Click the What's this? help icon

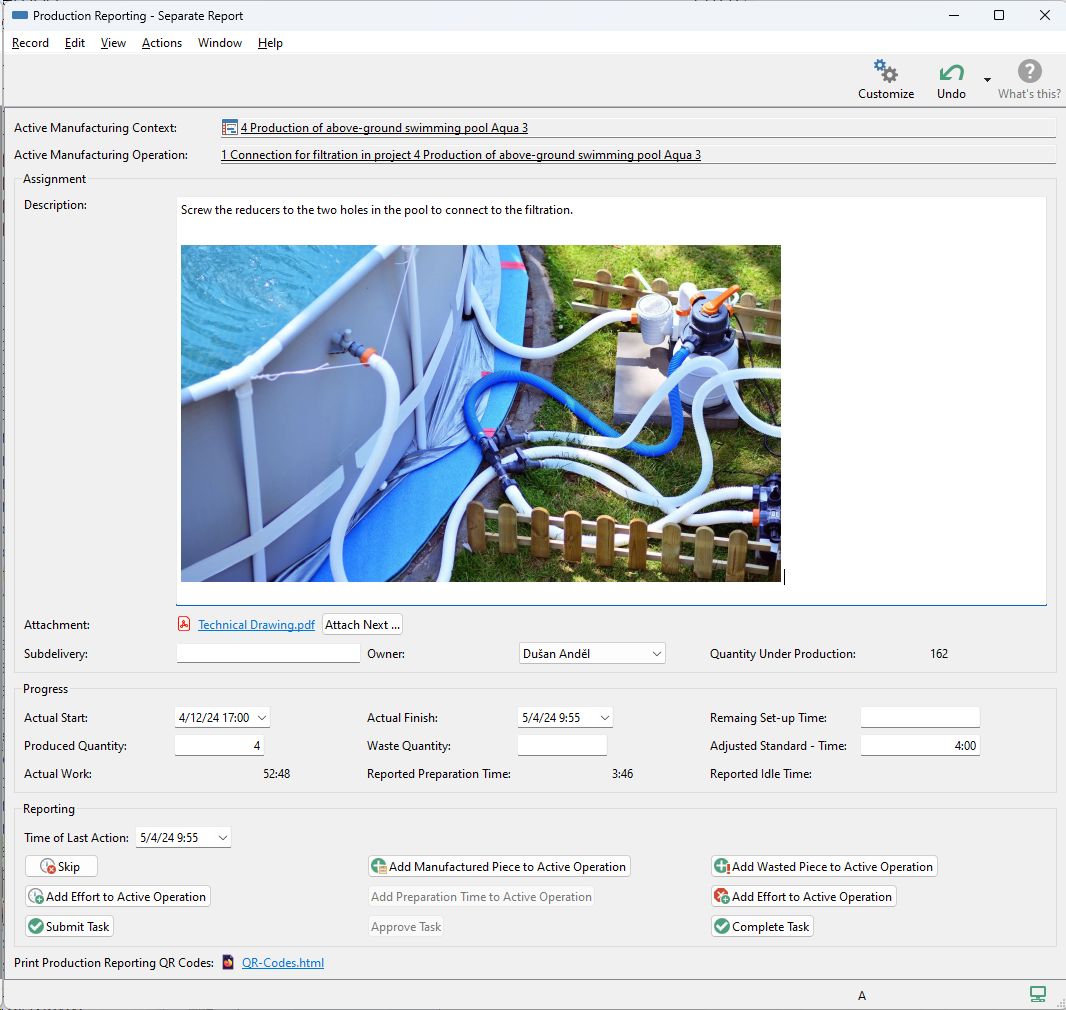(1029, 72)
